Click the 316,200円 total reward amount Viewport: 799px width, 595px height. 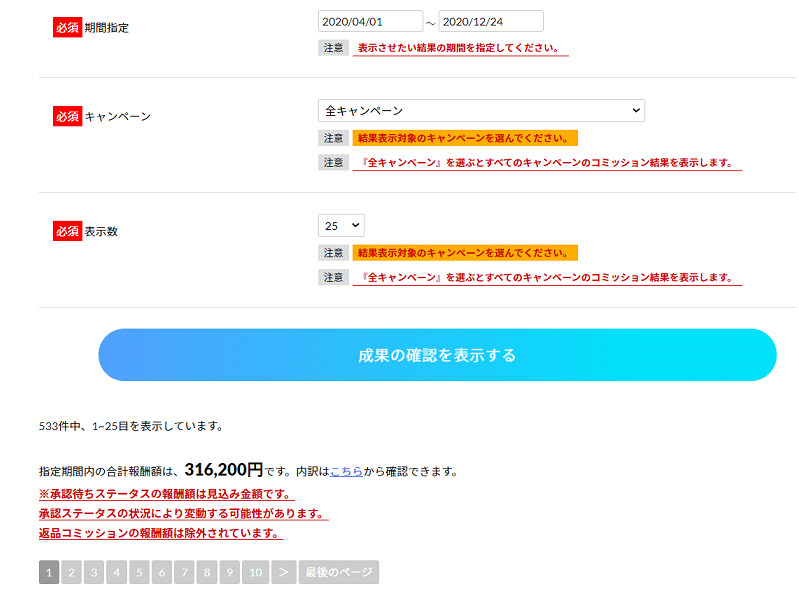(224, 470)
